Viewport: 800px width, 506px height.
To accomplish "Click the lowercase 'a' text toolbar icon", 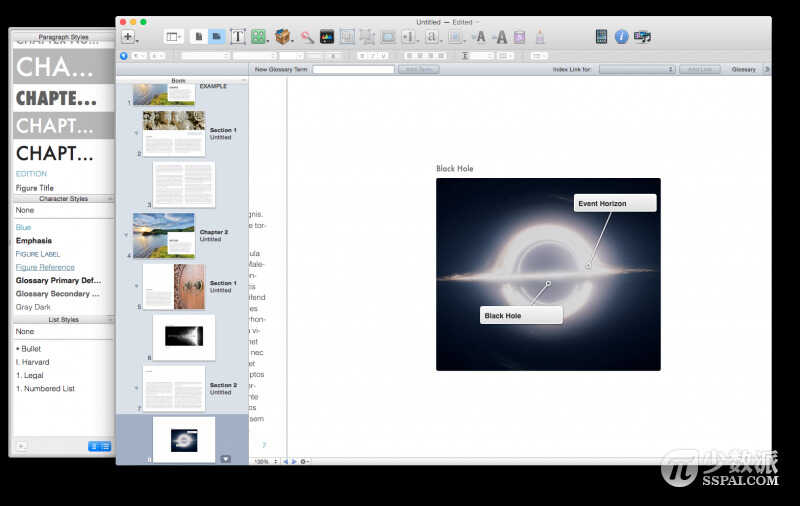I will [432, 37].
